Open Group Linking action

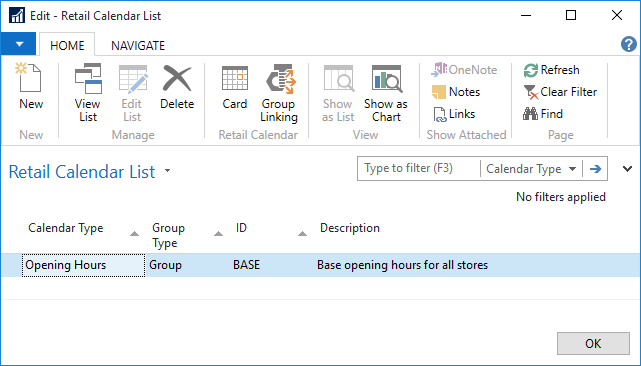tap(279, 93)
